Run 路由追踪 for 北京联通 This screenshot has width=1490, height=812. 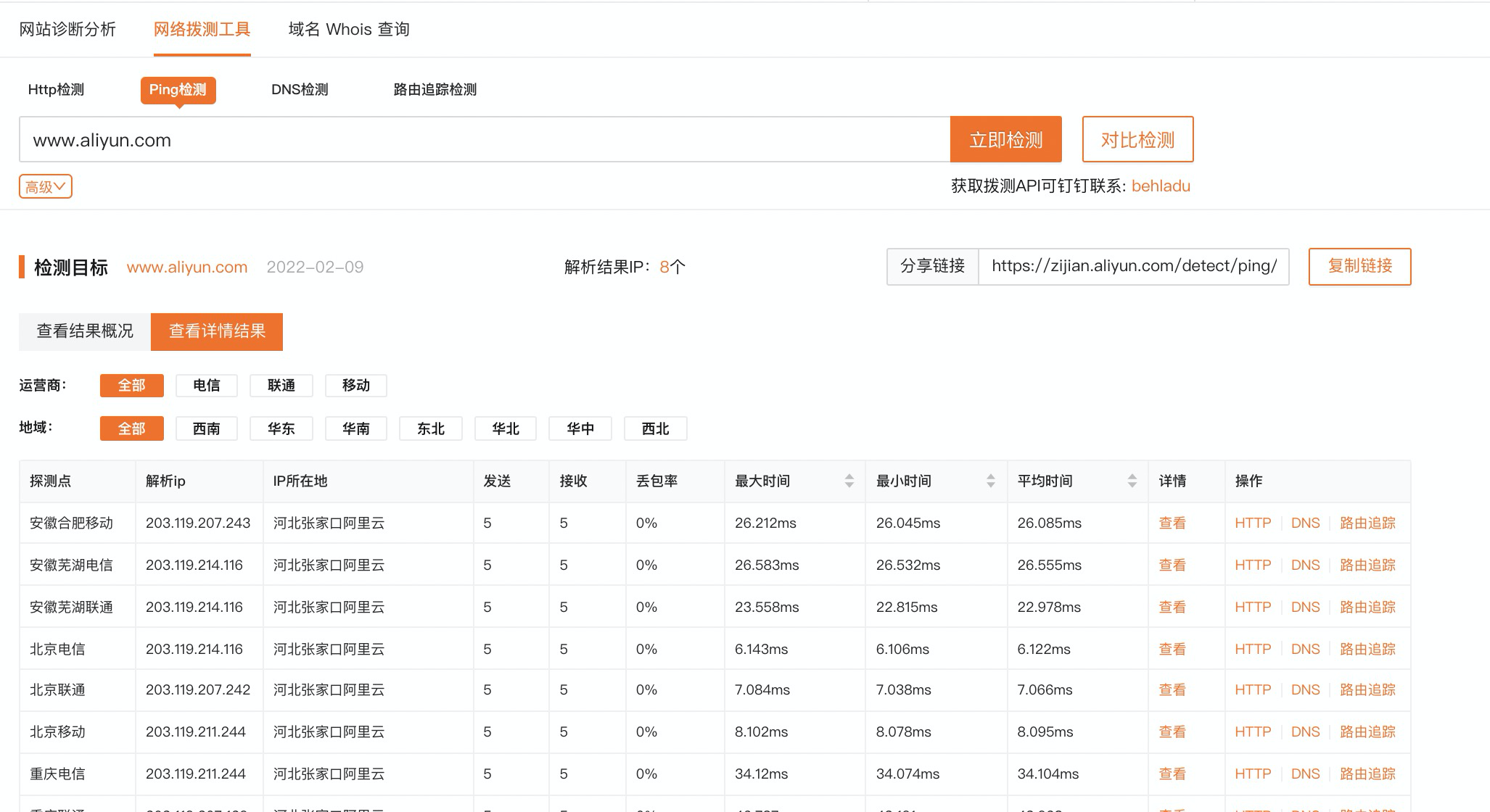[x=1367, y=689]
